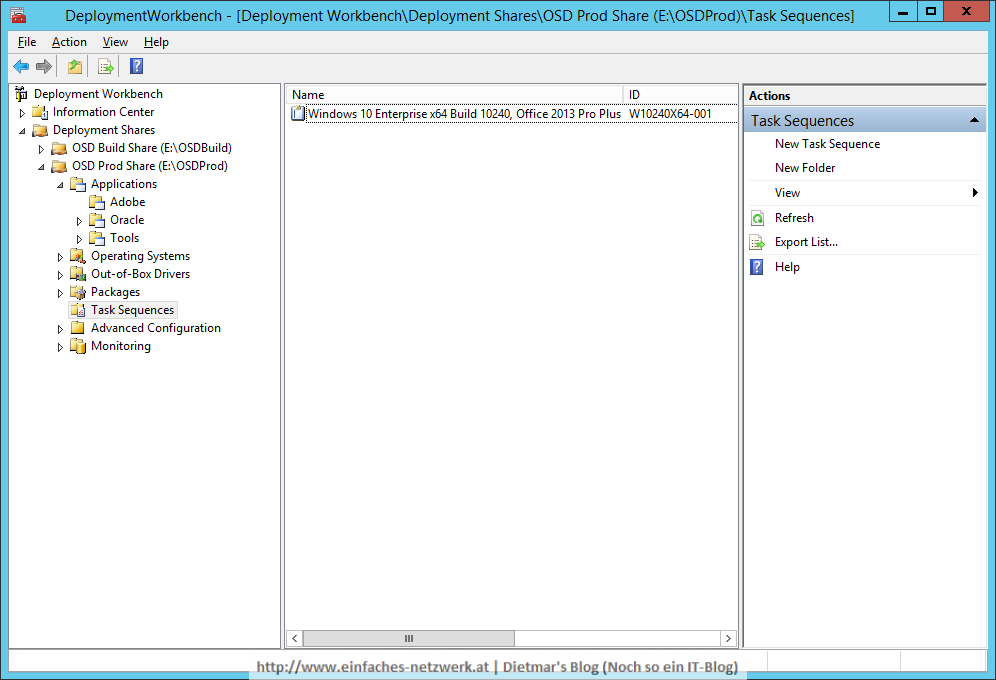Select the Task Sequences tree label
This screenshot has width=996, height=680.
pos(132,310)
